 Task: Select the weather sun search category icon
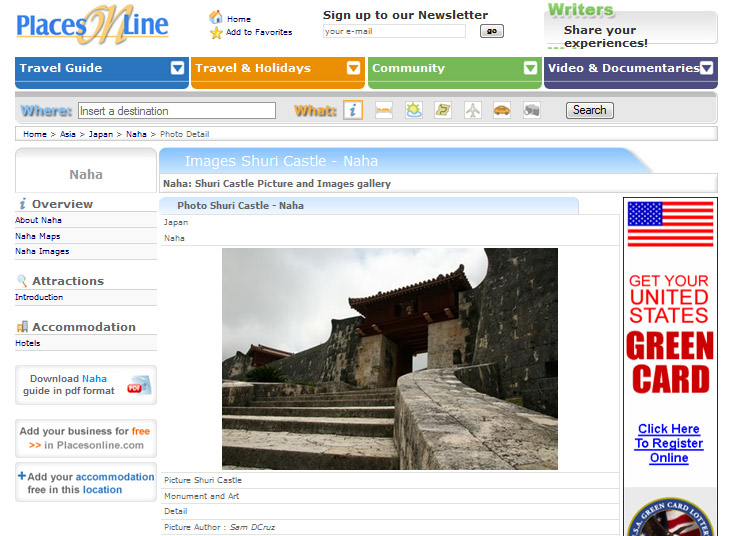pos(414,111)
